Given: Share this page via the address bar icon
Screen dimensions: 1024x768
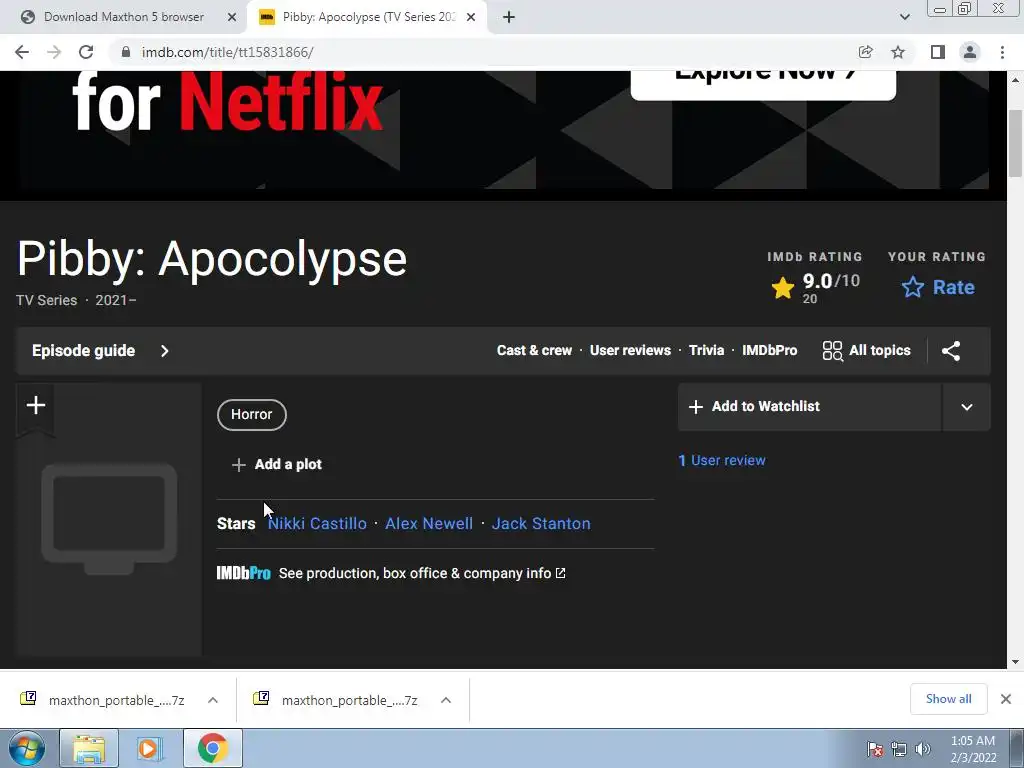Looking at the screenshot, I should coord(865,52).
